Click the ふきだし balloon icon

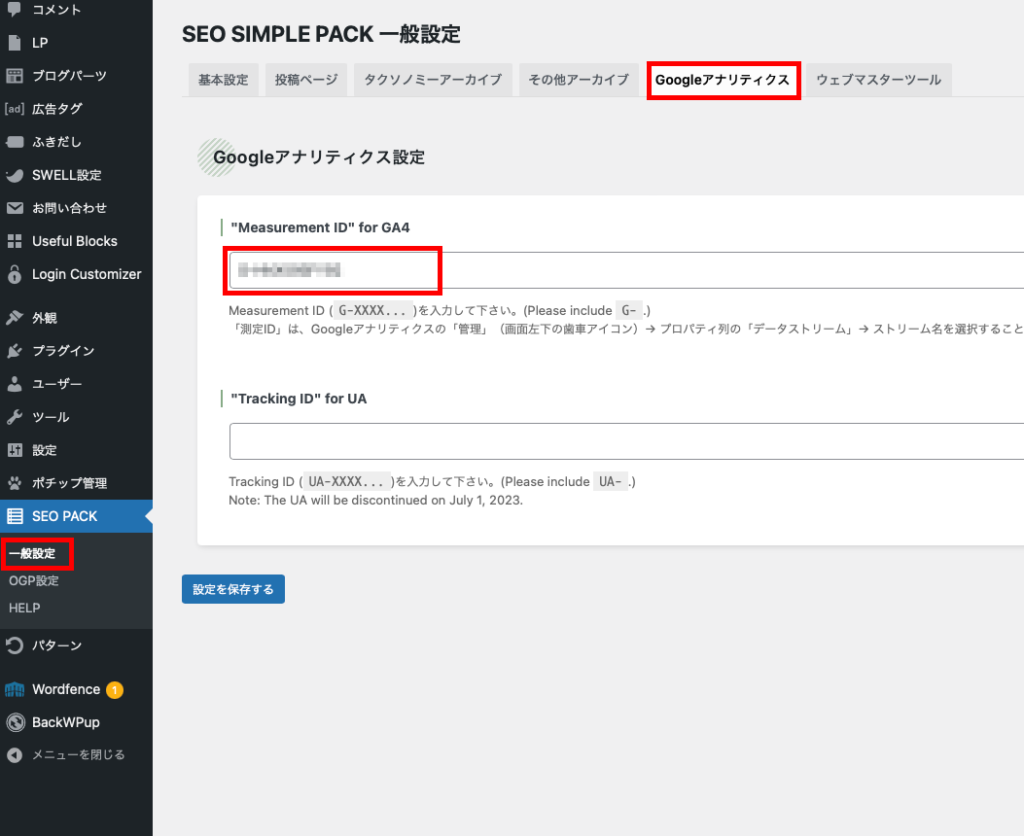[x=14, y=142]
